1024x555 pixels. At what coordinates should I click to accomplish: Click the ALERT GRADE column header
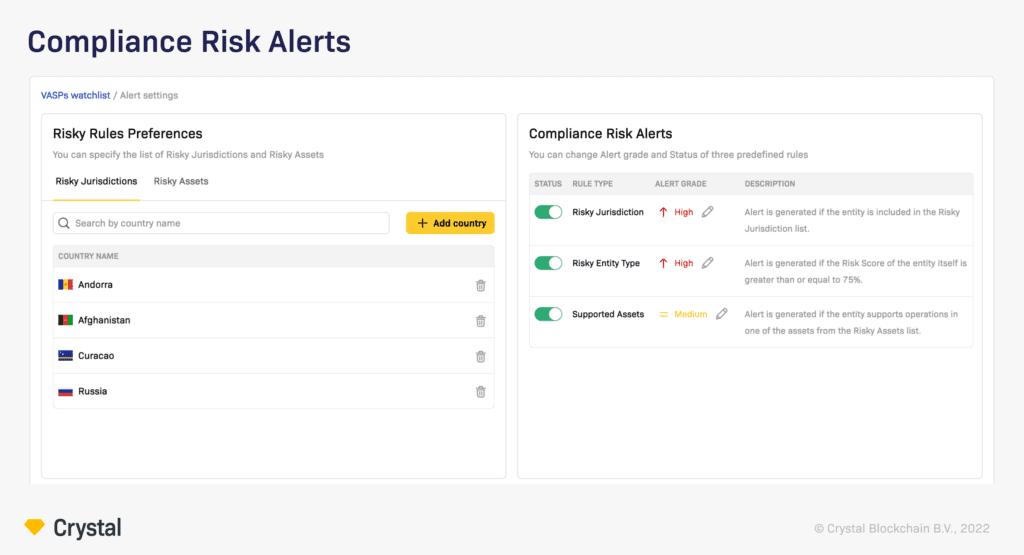[680, 184]
